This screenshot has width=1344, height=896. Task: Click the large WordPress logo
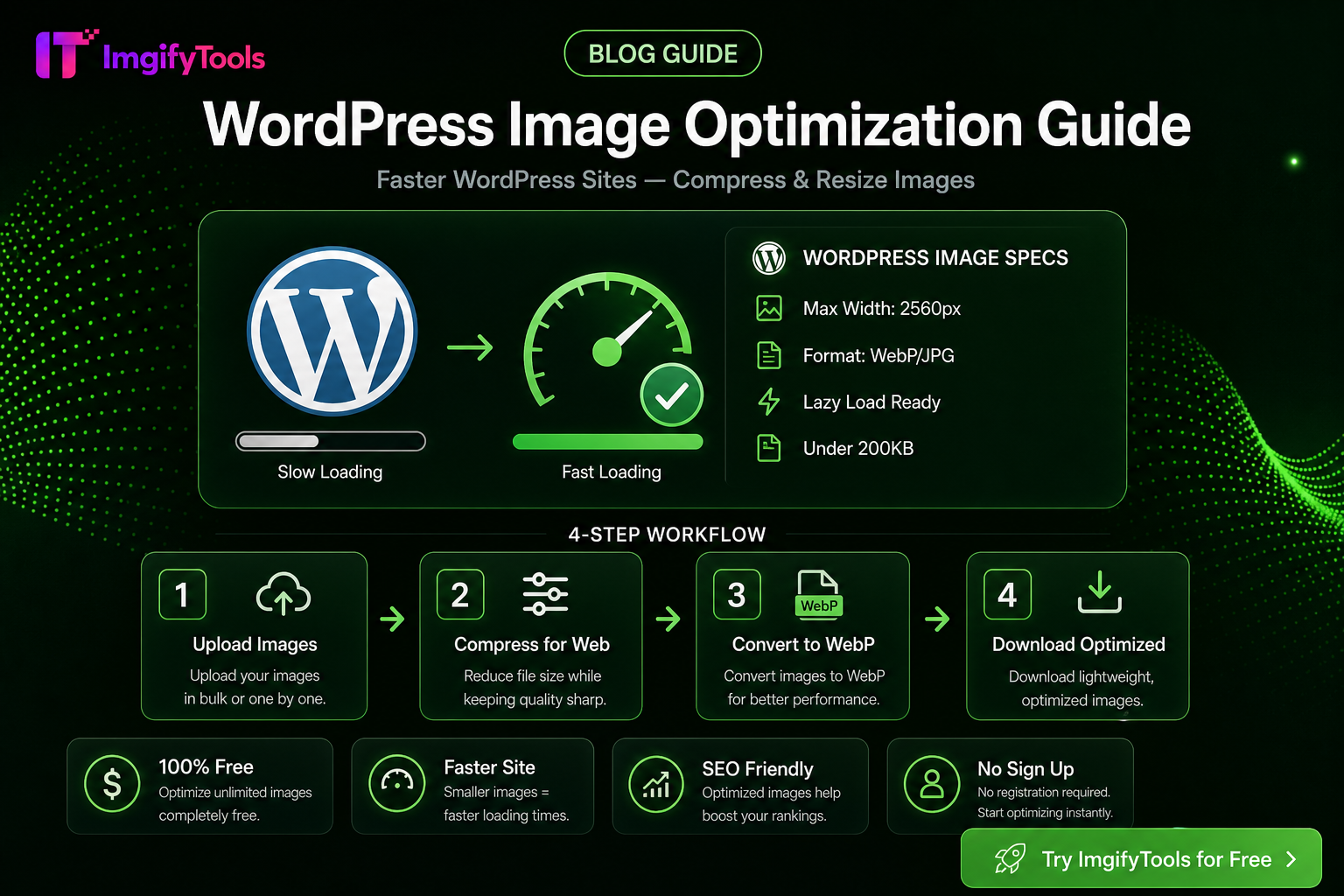(332, 331)
